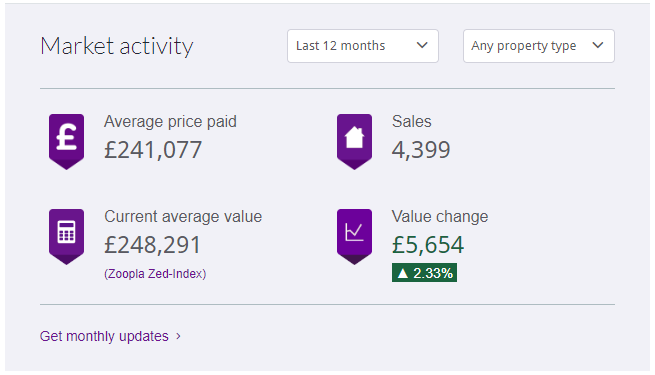Click the arrow on the property type selector

tap(598, 45)
